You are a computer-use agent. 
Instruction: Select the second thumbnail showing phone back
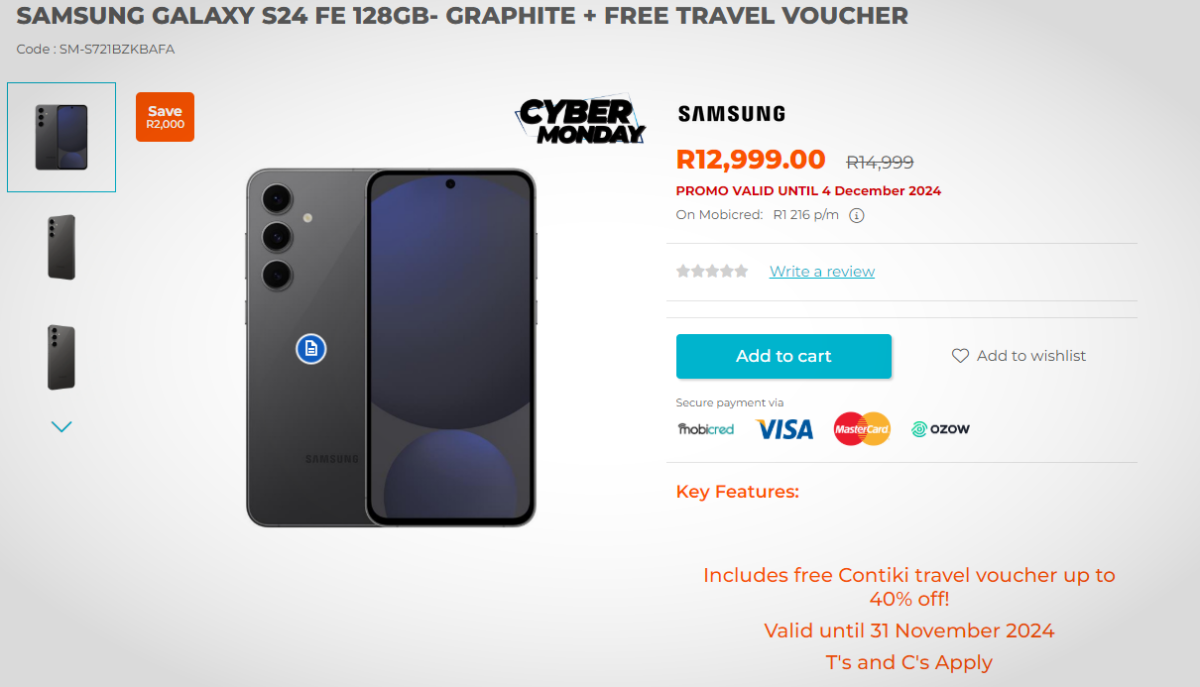61,247
